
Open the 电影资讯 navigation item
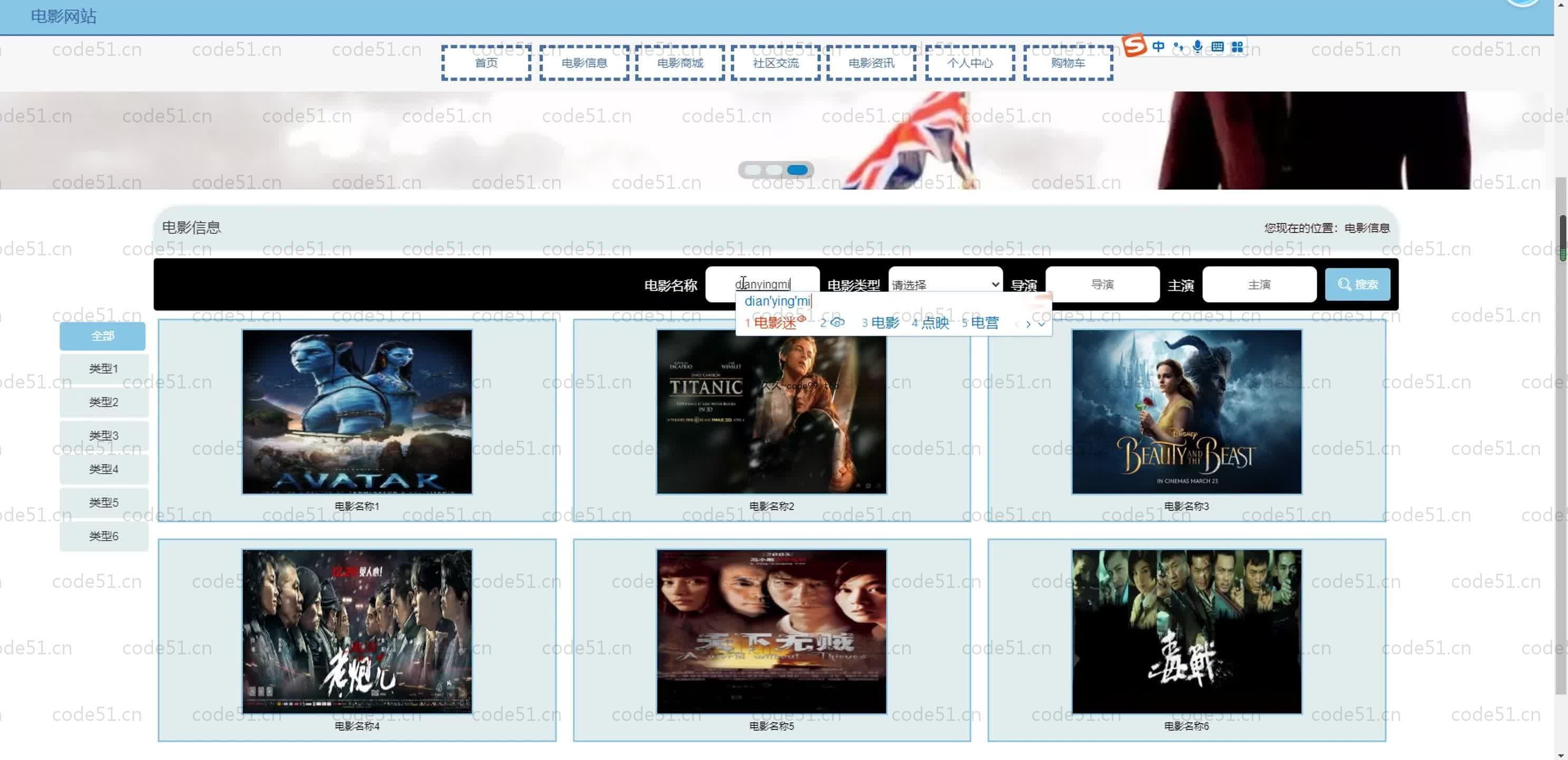(x=871, y=63)
